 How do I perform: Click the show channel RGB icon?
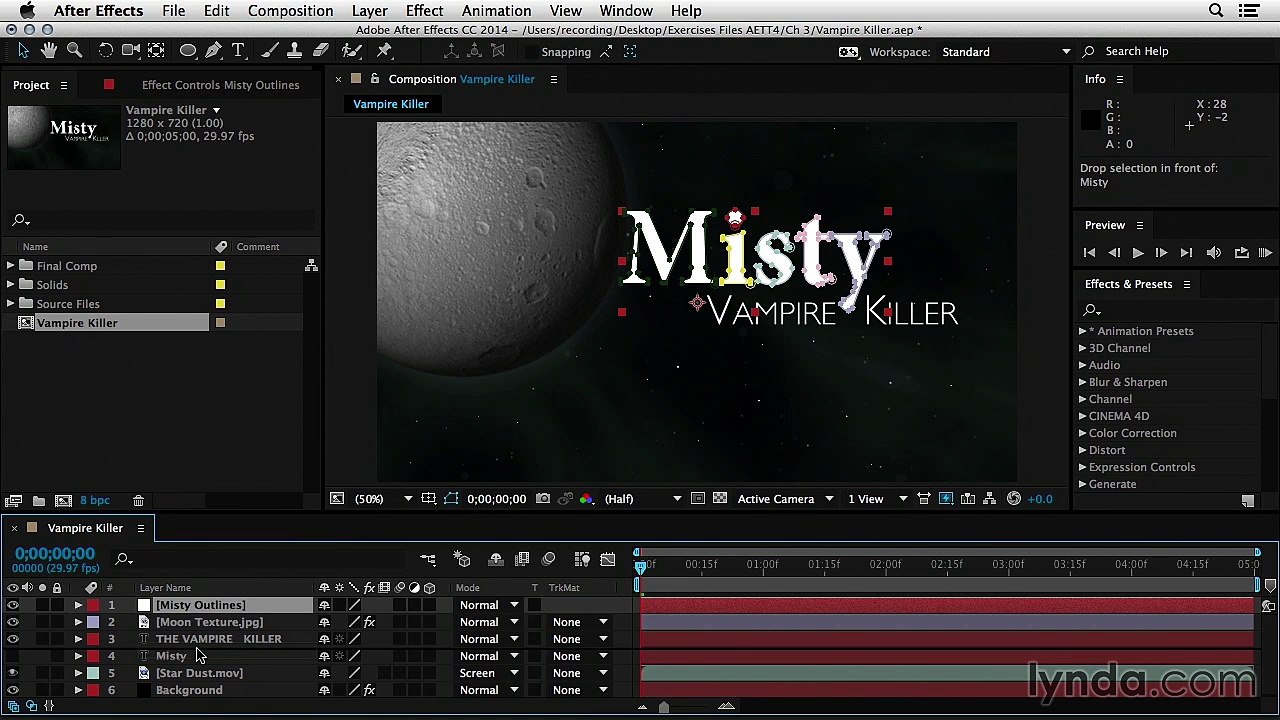click(586, 499)
